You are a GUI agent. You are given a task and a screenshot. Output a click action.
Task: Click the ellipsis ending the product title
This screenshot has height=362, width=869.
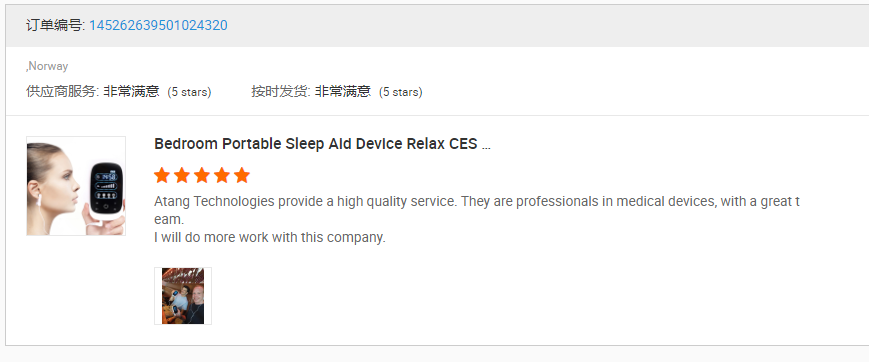[x=486, y=147]
